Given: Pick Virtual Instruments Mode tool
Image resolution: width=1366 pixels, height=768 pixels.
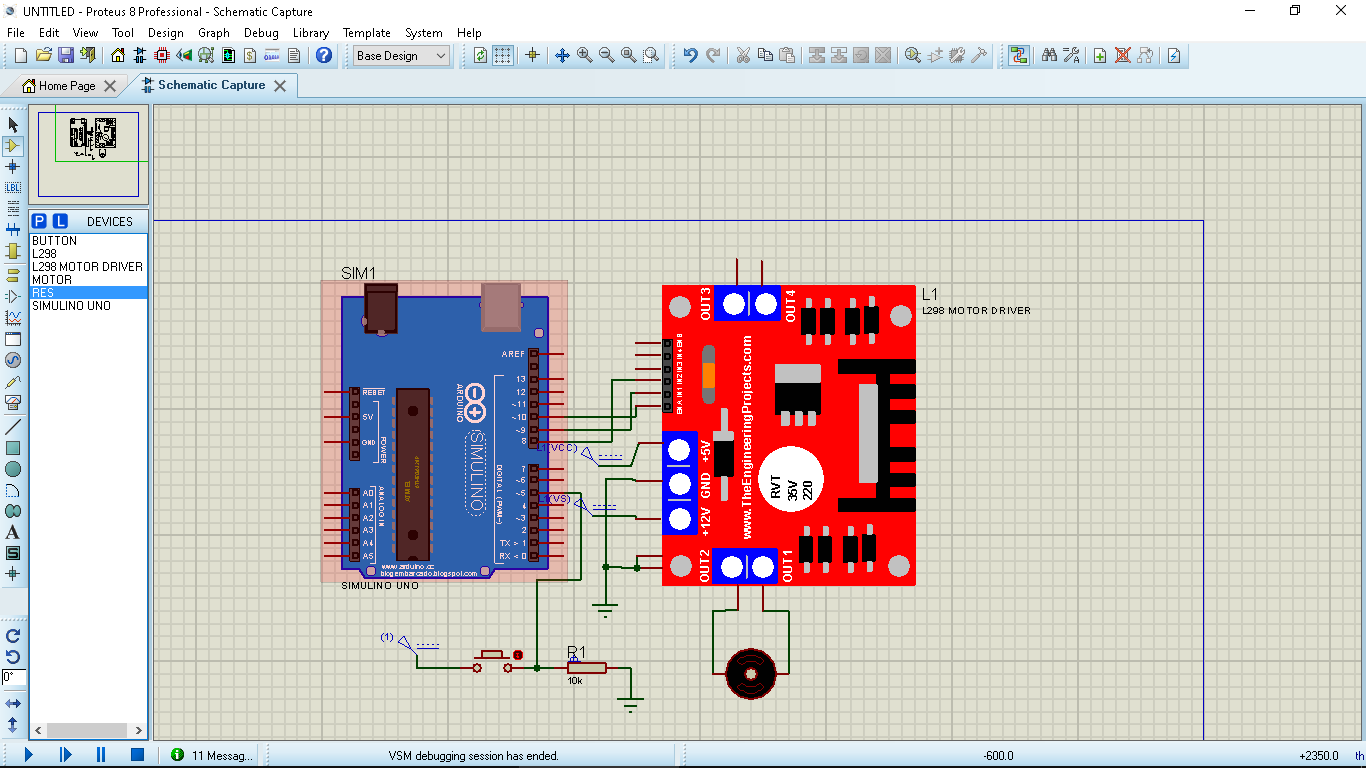Looking at the screenshot, I should pos(13,403).
